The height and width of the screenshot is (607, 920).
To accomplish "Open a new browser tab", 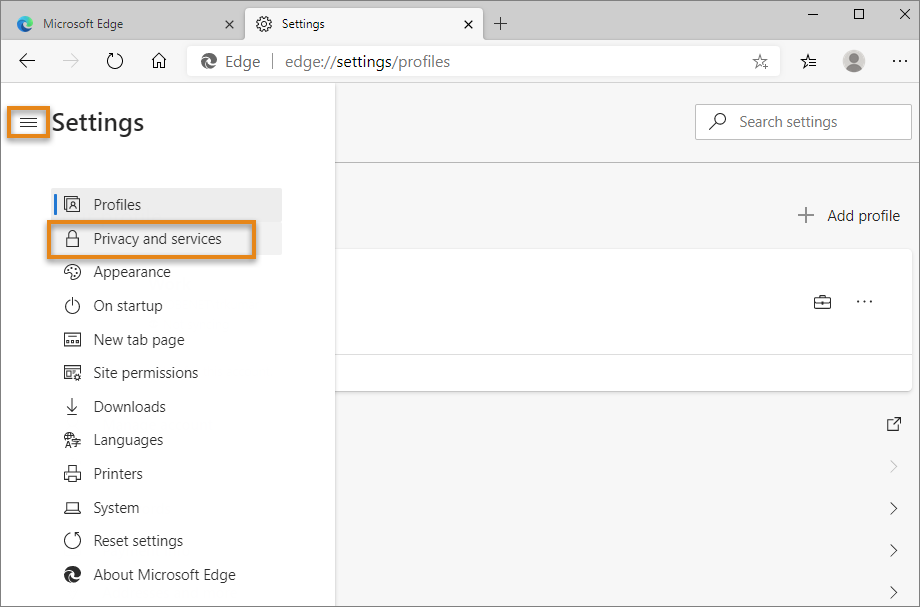I will tap(500, 24).
